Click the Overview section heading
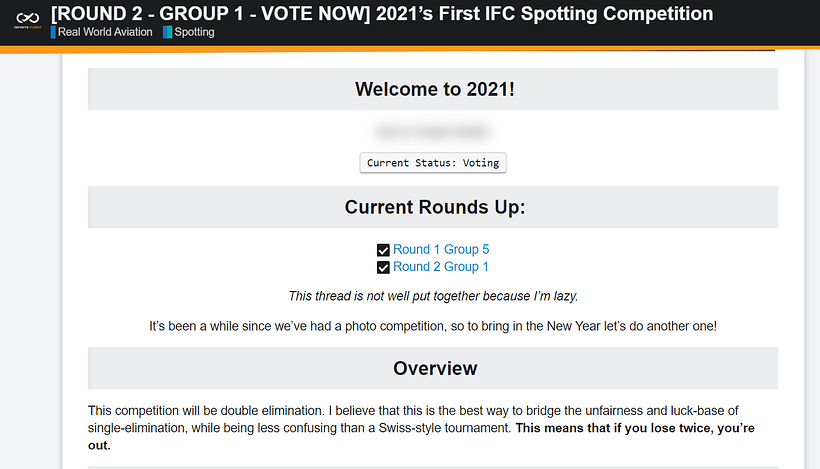 [x=434, y=368]
